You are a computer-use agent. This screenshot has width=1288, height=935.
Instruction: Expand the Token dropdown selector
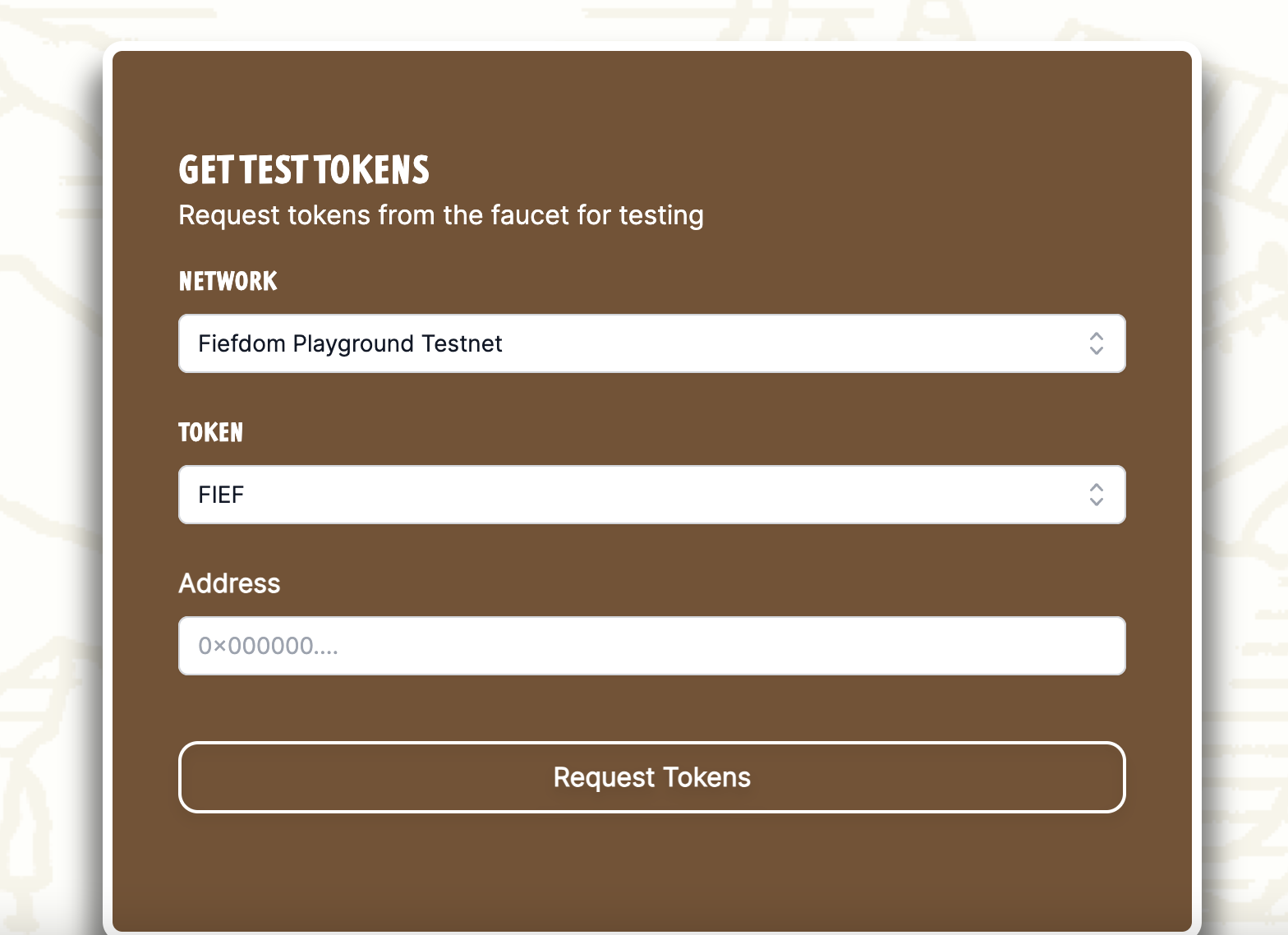pos(651,495)
